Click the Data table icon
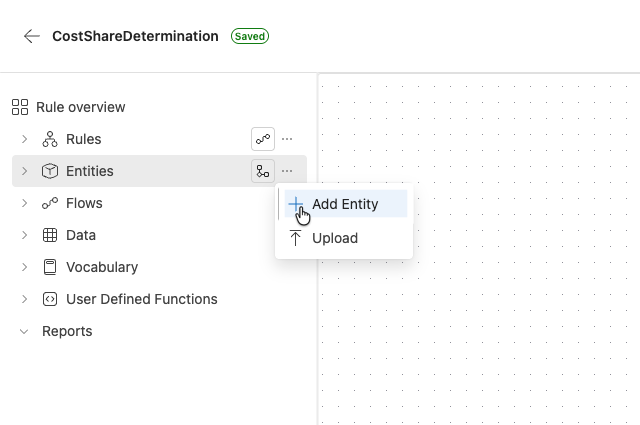640x425 pixels. (x=50, y=235)
